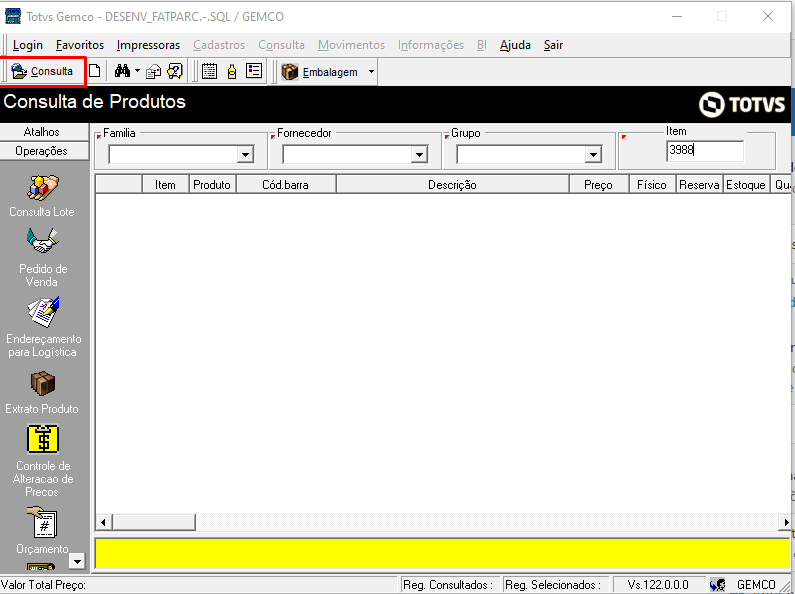Expand the Fornecedor combo box
Image resolution: width=795 pixels, height=594 pixels.
(x=419, y=154)
